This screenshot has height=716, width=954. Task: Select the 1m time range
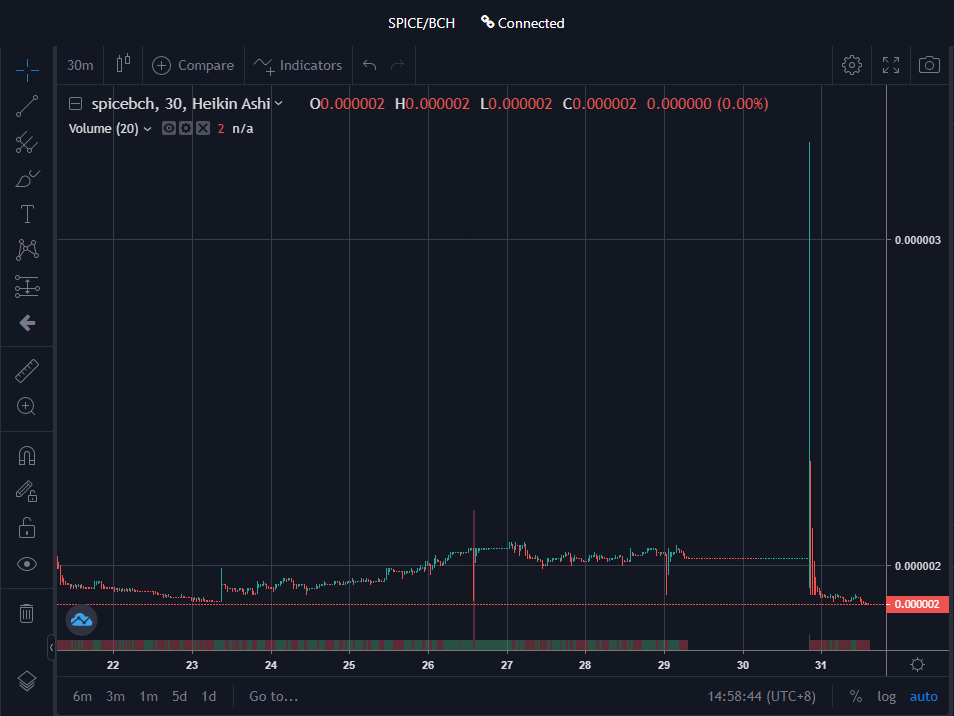coord(148,696)
